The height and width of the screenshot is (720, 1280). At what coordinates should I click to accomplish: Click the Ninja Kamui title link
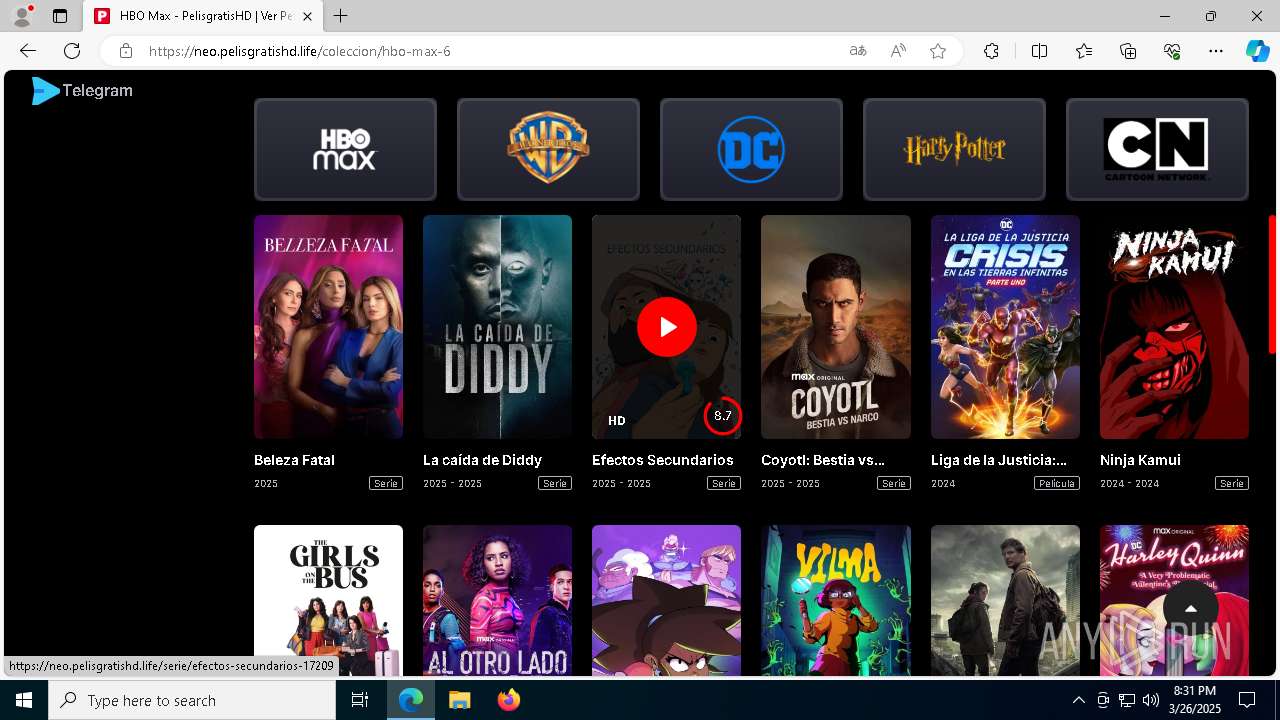[x=1140, y=460]
